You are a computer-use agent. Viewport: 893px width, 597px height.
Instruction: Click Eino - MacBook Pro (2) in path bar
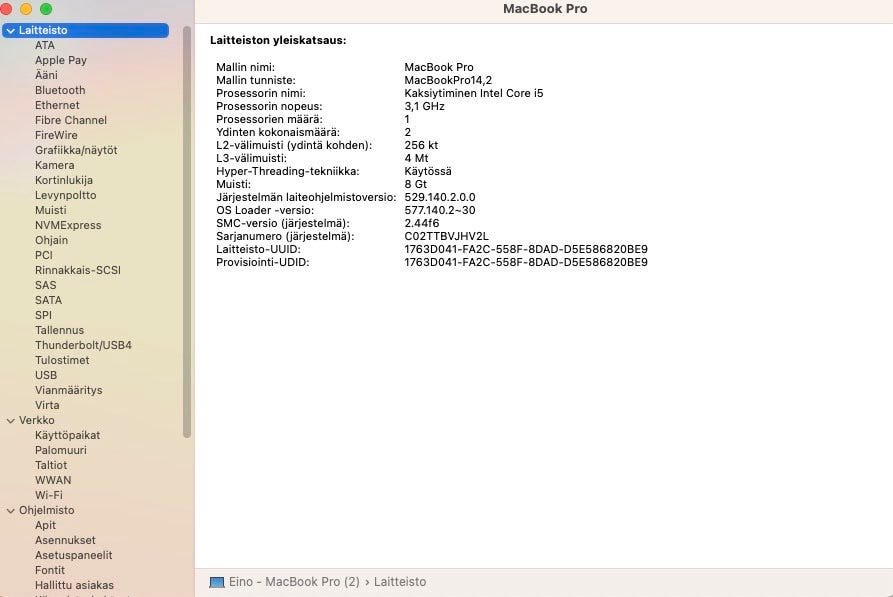[294, 582]
